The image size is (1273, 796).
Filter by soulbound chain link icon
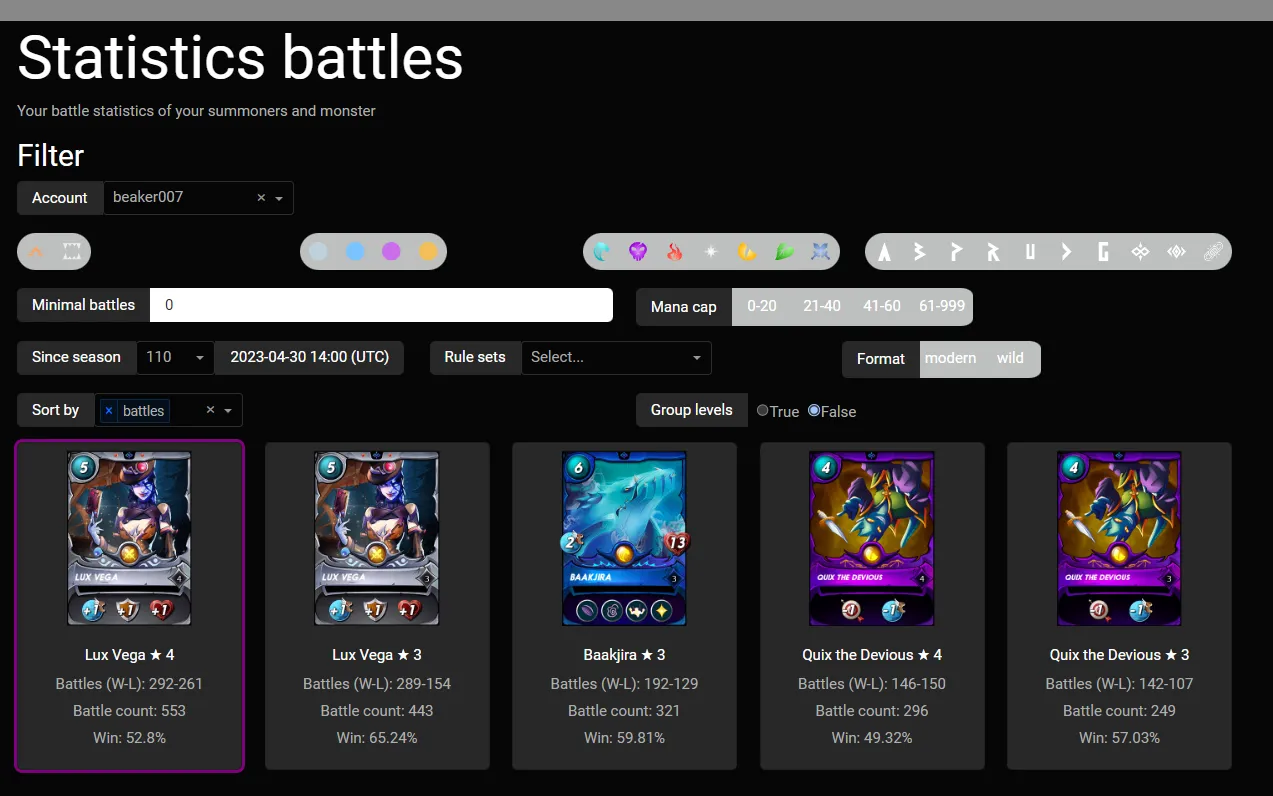(1213, 252)
